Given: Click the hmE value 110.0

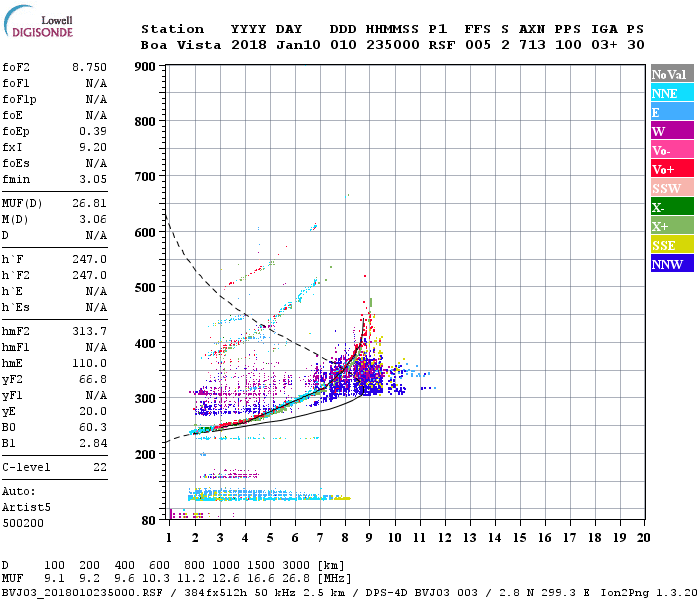Looking at the screenshot, I should (89, 363).
